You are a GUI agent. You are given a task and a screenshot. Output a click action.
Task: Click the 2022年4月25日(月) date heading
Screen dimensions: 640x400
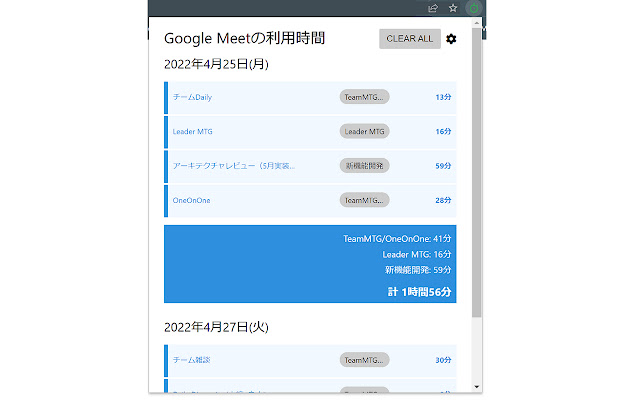[x=216, y=64]
